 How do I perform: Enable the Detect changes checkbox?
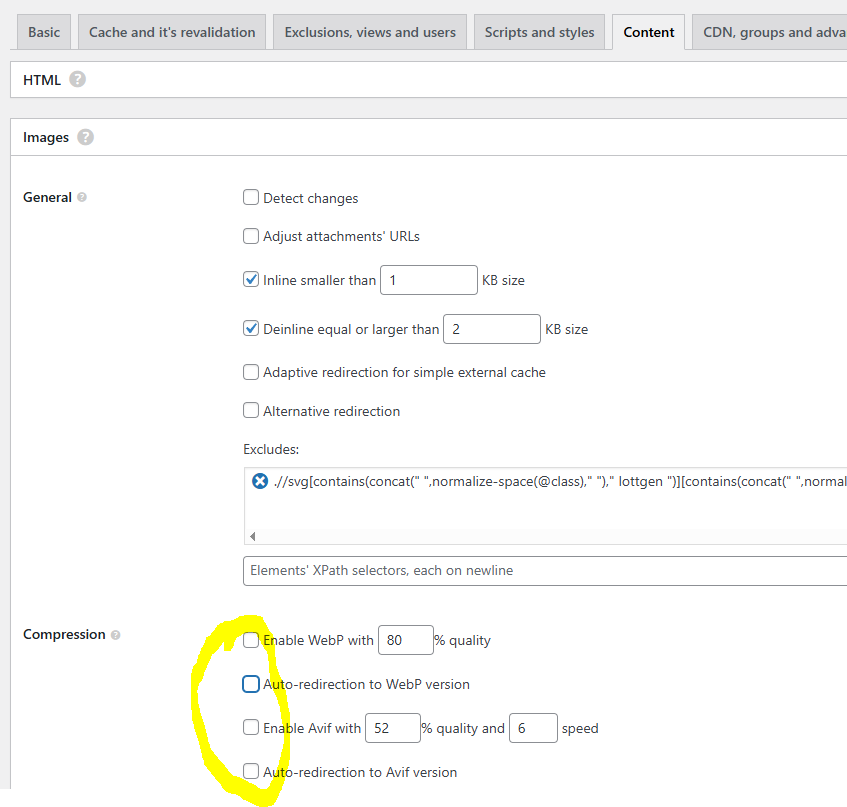(251, 198)
